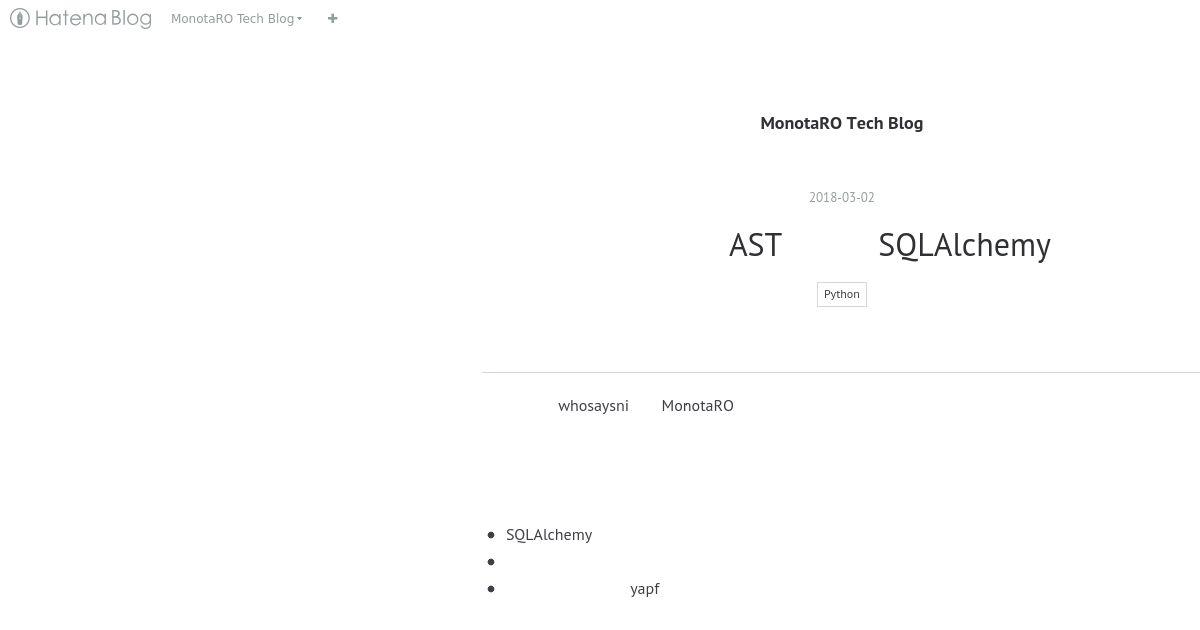Click the month 03 in post date
Image resolution: width=1200 pixels, height=630 pixels.
coord(847,197)
